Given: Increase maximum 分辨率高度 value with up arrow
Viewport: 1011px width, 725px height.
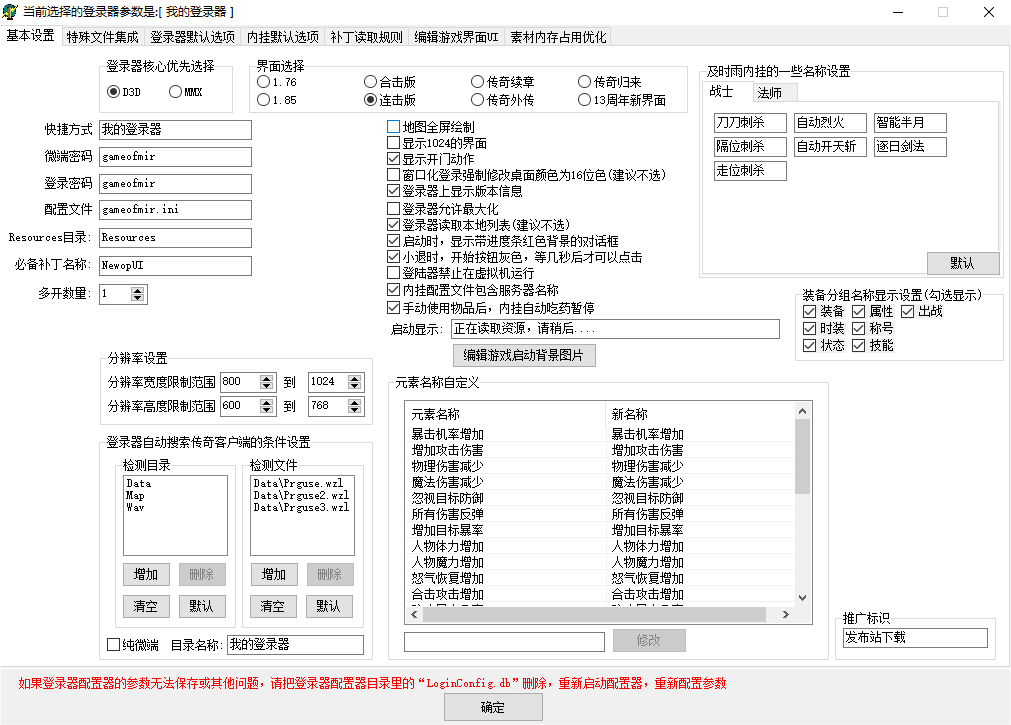Looking at the screenshot, I should [x=352, y=402].
